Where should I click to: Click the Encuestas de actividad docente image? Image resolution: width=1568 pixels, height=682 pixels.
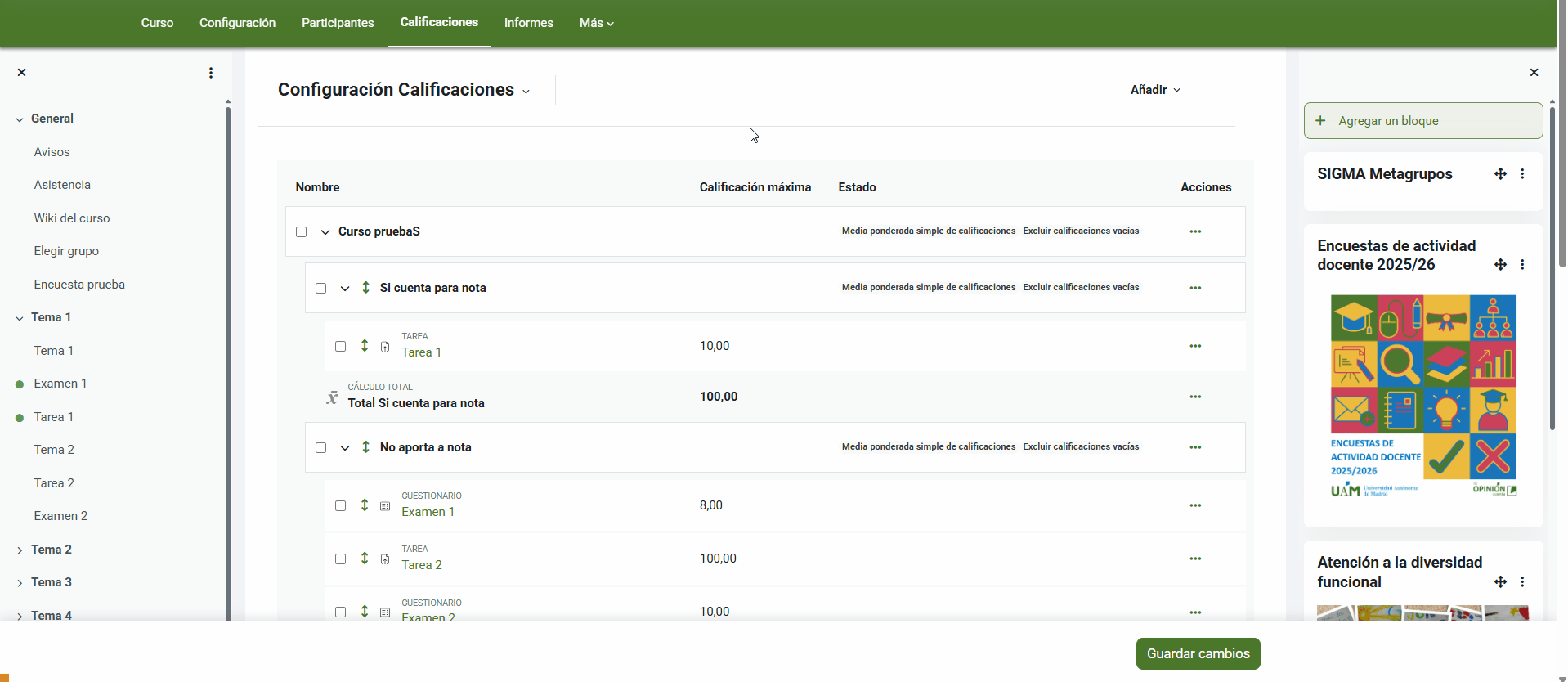1423,397
